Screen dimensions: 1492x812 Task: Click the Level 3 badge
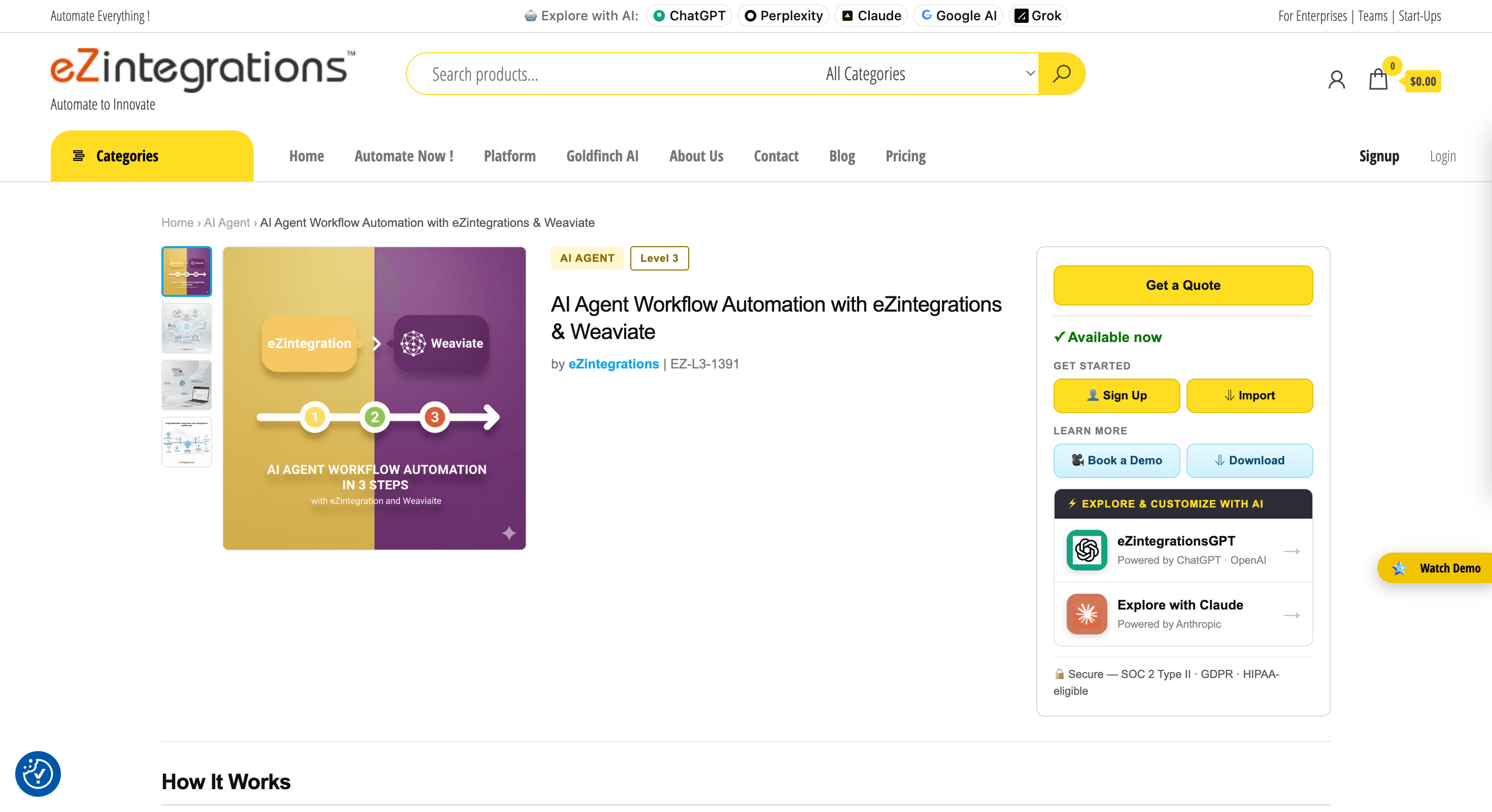(659, 258)
